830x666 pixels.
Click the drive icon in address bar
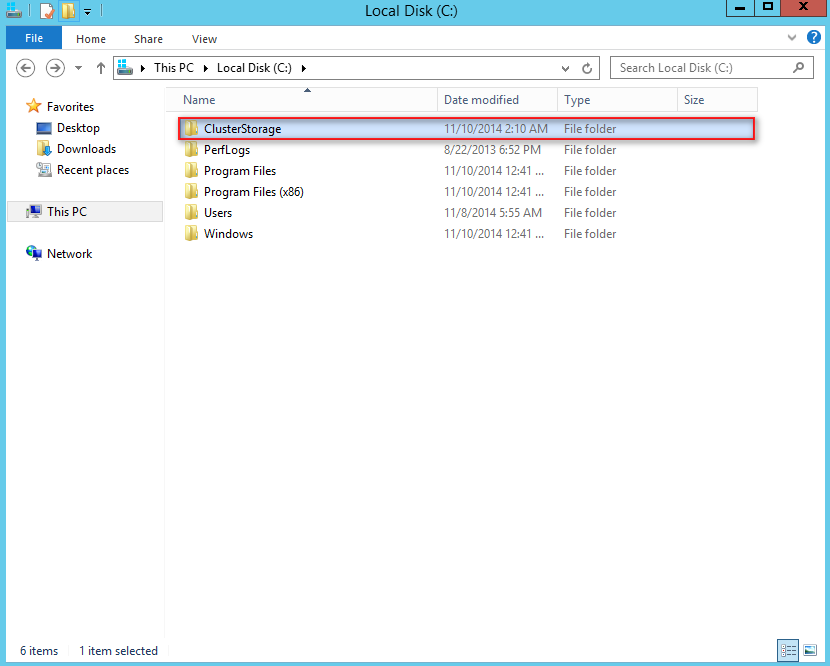coord(125,67)
